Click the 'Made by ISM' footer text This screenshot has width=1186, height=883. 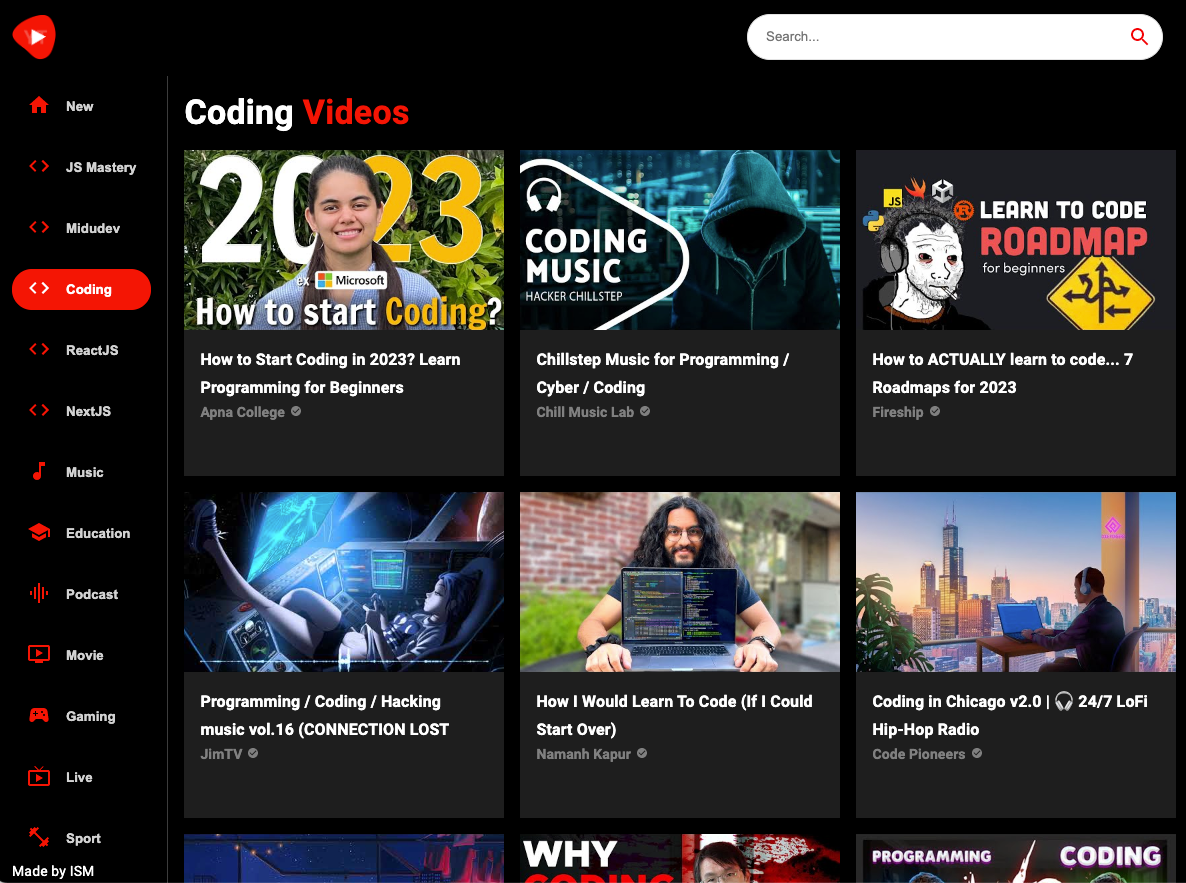pos(53,871)
